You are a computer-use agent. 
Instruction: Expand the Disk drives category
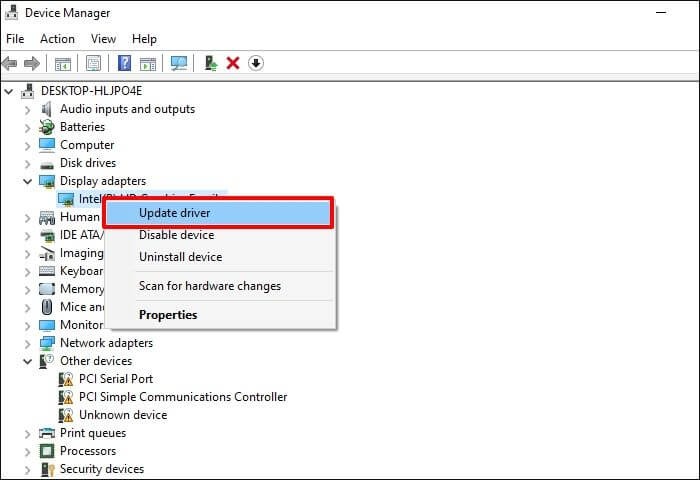coord(28,163)
